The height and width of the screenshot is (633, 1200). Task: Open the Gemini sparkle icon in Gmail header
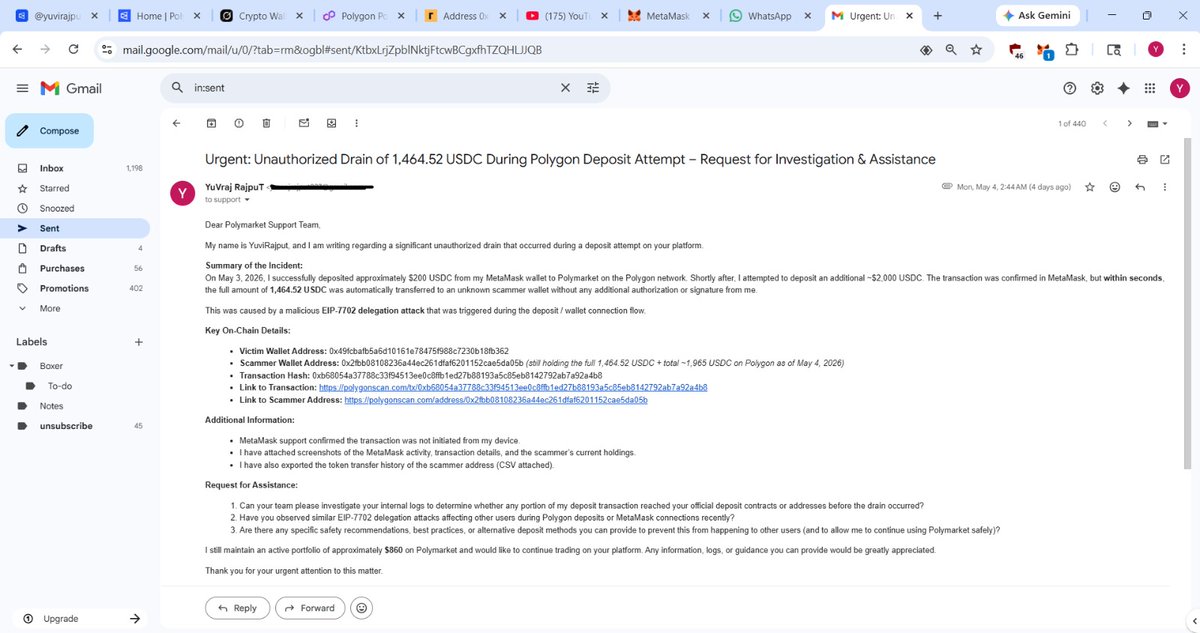1124,88
